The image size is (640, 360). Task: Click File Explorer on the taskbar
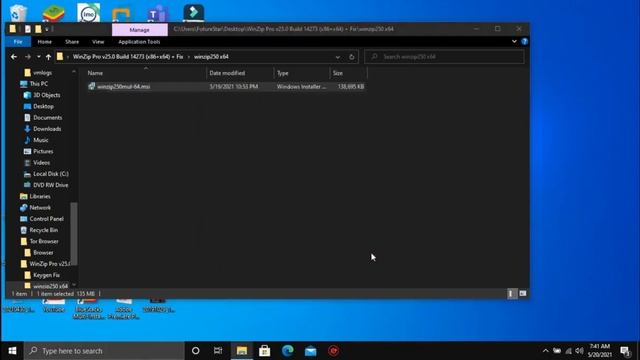click(242, 351)
